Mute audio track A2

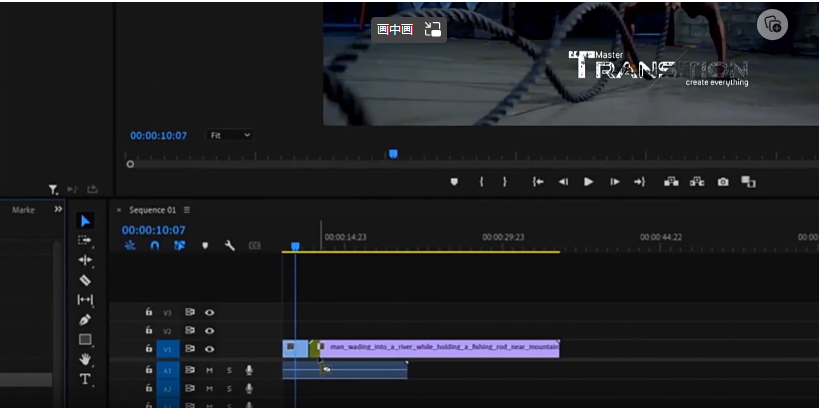pyautogui.click(x=210, y=389)
